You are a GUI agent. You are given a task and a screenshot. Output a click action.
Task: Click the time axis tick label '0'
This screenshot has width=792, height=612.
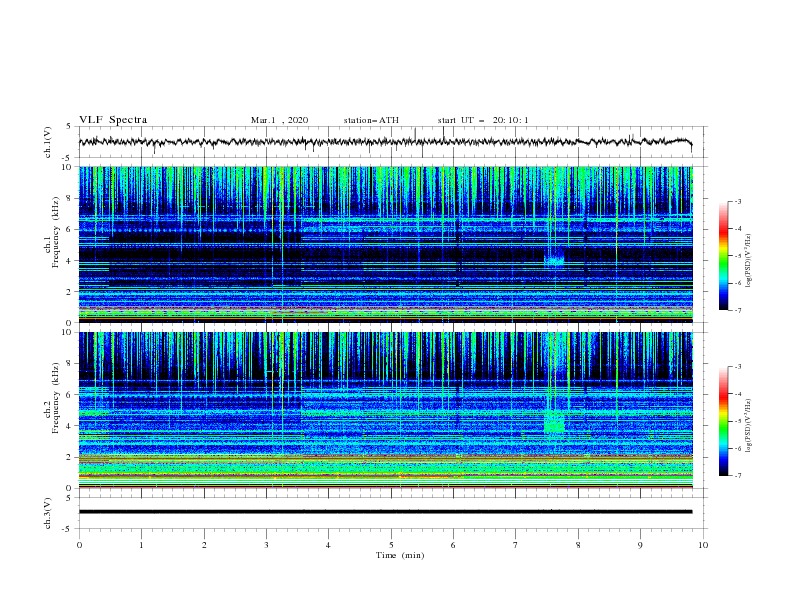(x=79, y=545)
